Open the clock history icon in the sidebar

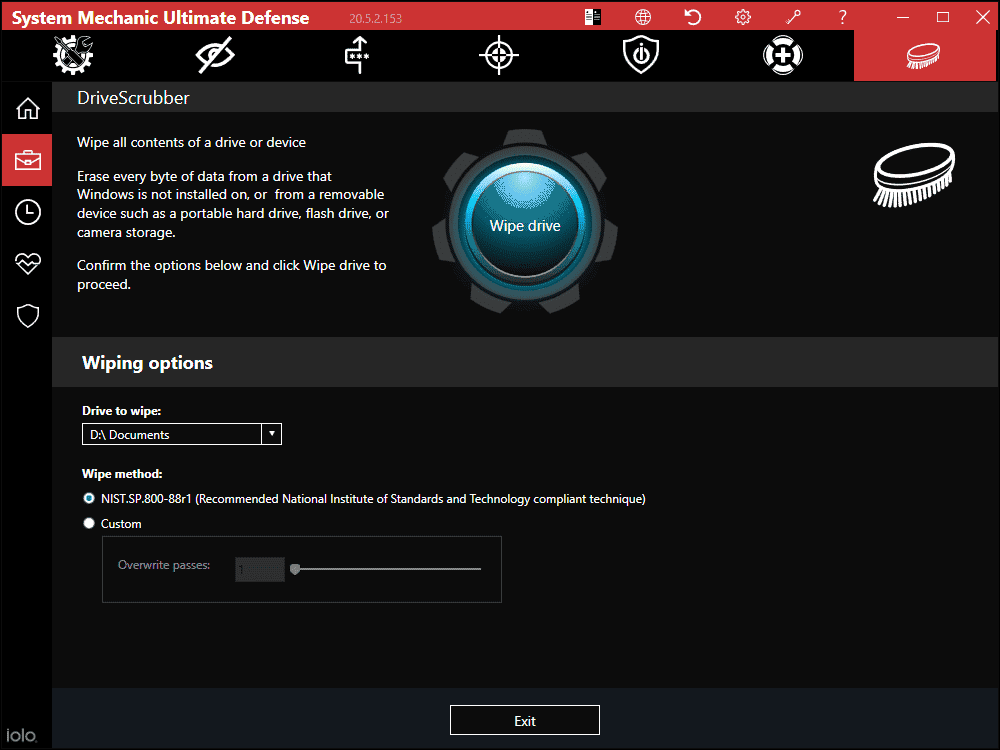[26, 212]
